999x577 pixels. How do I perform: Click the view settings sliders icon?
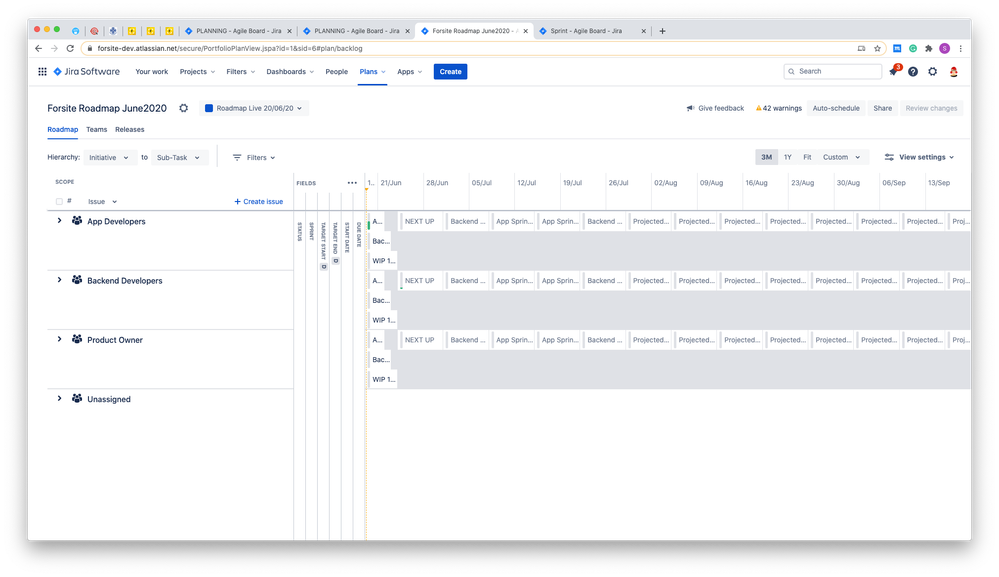pos(889,157)
